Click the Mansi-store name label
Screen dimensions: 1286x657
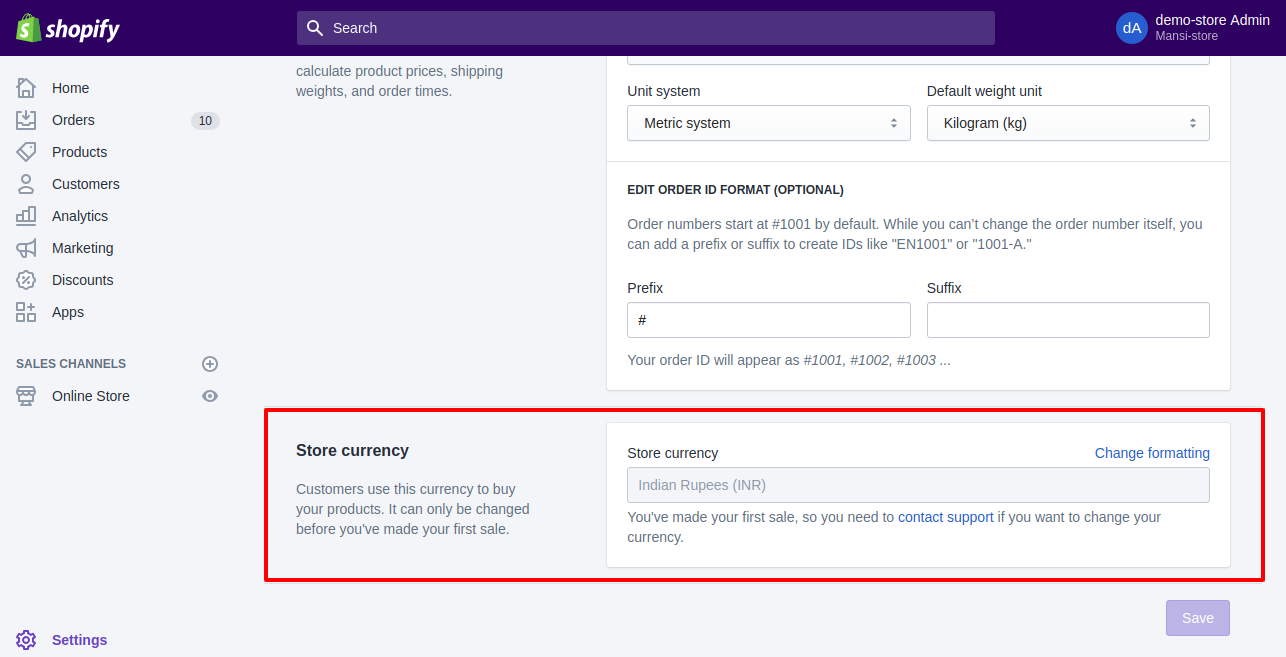[1186, 37]
